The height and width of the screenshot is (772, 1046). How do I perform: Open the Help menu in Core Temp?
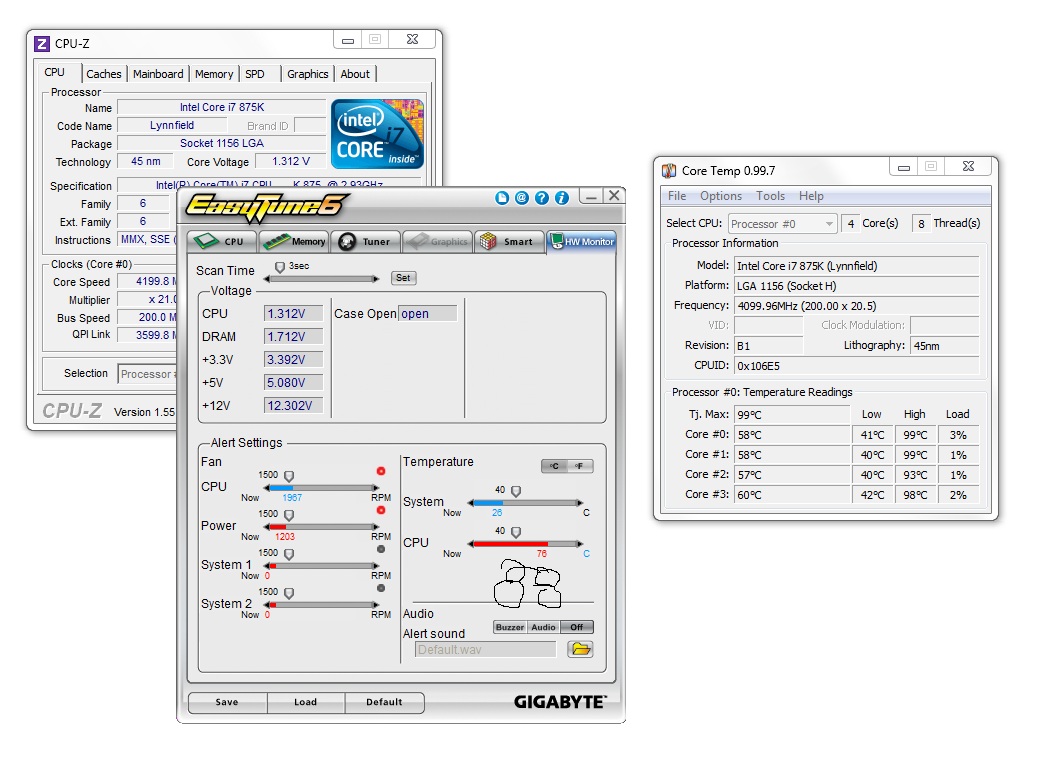click(x=811, y=196)
